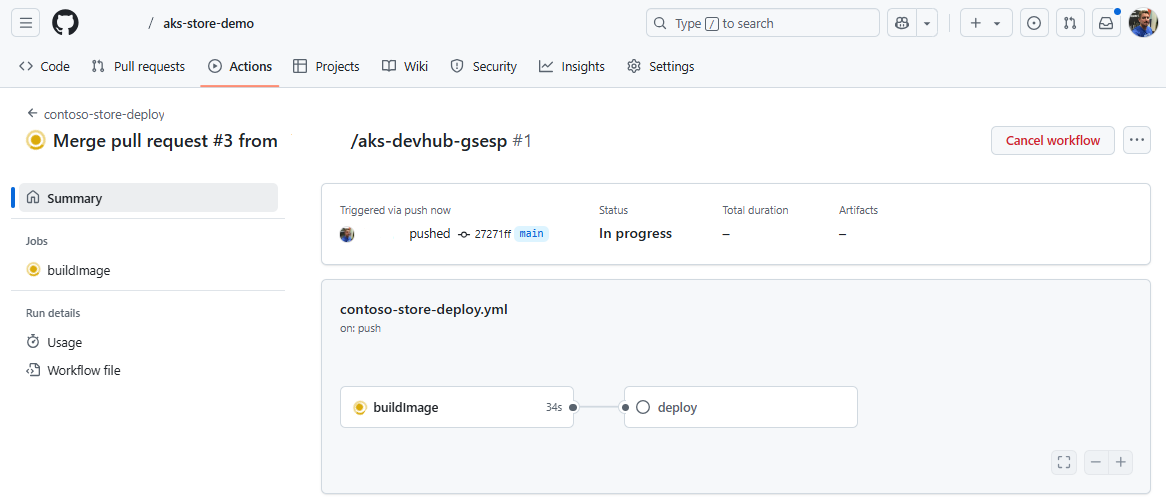Image resolution: width=1166 pixels, height=501 pixels.
Task: Switch to the Security tab
Action: coord(483,66)
